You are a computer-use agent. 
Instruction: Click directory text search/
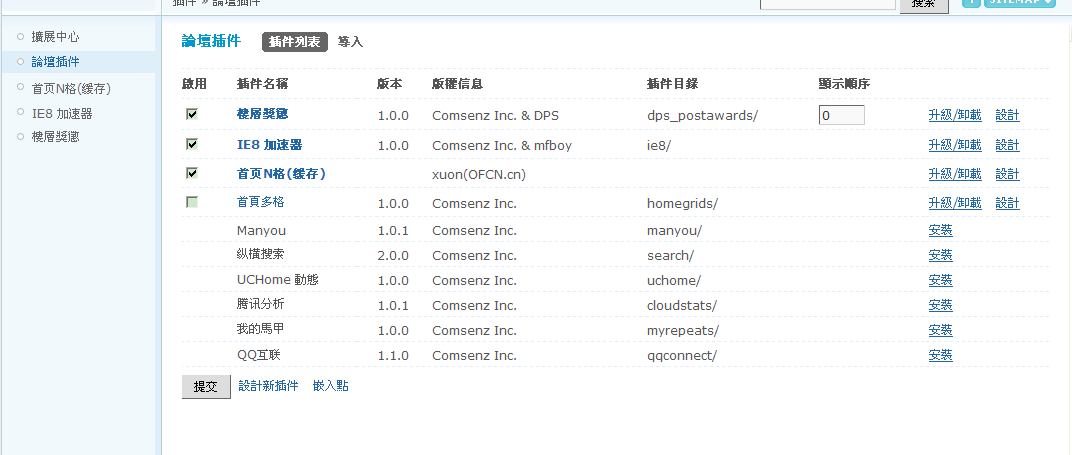(671, 256)
